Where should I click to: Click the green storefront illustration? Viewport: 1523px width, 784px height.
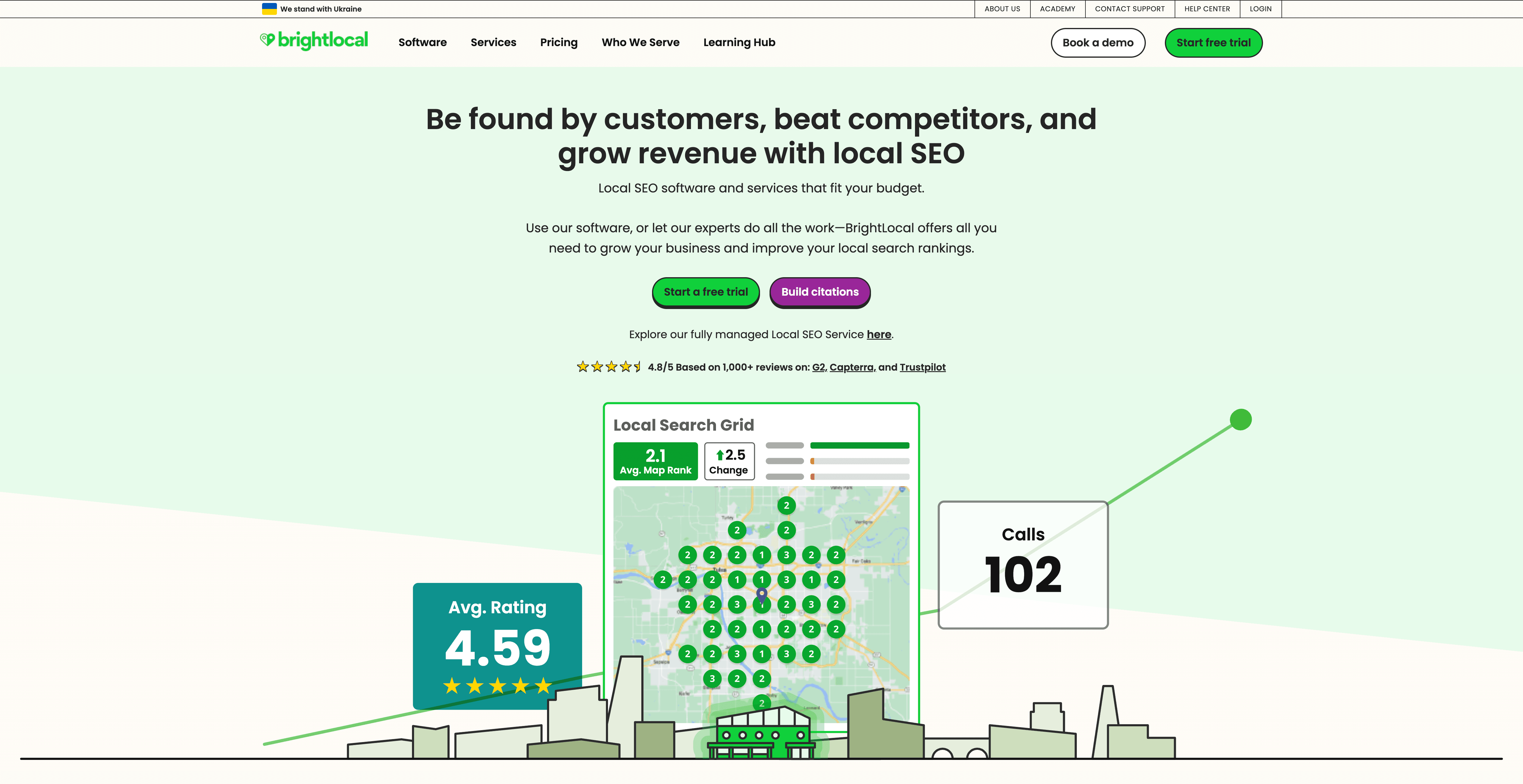pos(762,732)
